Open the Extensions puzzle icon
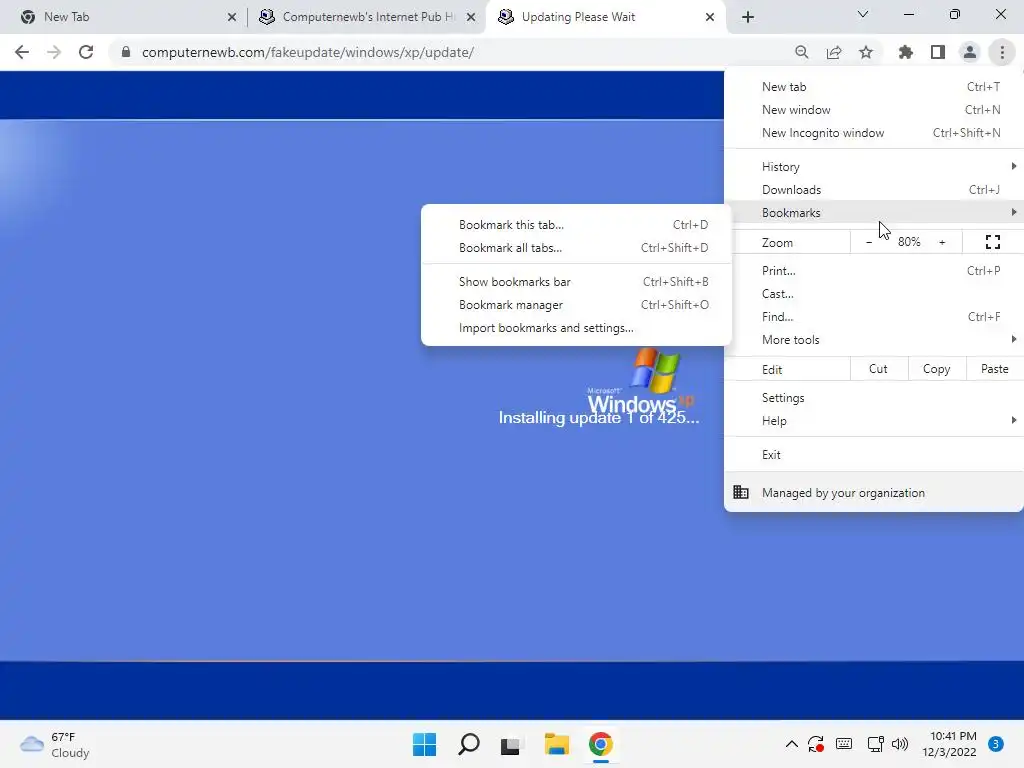1024x768 pixels. coord(906,52)
